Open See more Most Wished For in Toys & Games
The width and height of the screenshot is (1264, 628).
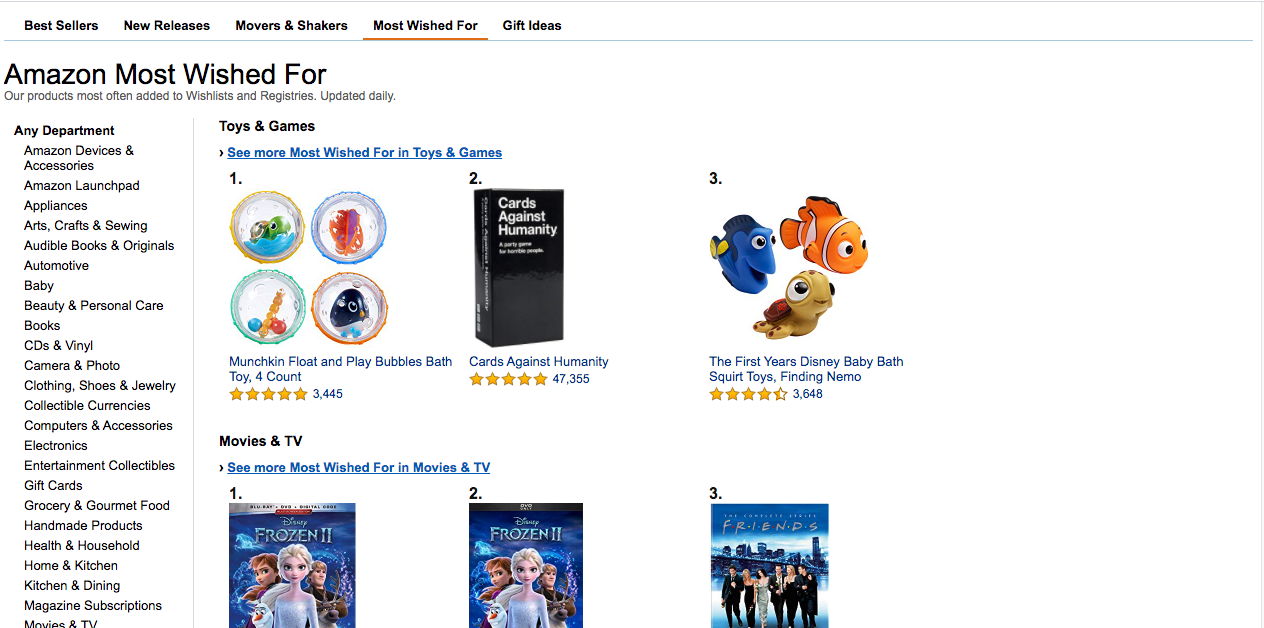point(364,152)
